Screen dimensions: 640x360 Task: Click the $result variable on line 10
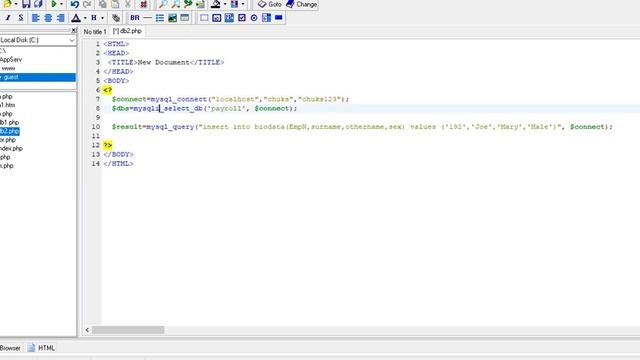(x=127, y=127)
